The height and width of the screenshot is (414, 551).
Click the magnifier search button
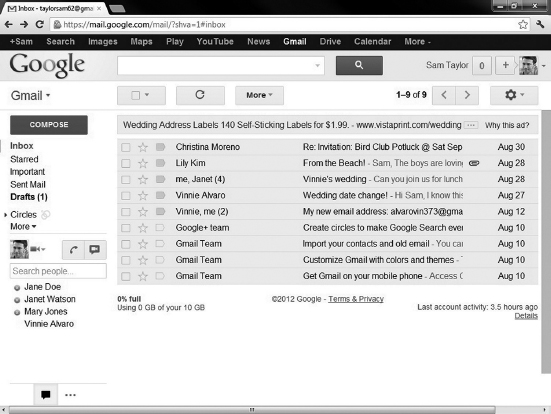(359, 65)
